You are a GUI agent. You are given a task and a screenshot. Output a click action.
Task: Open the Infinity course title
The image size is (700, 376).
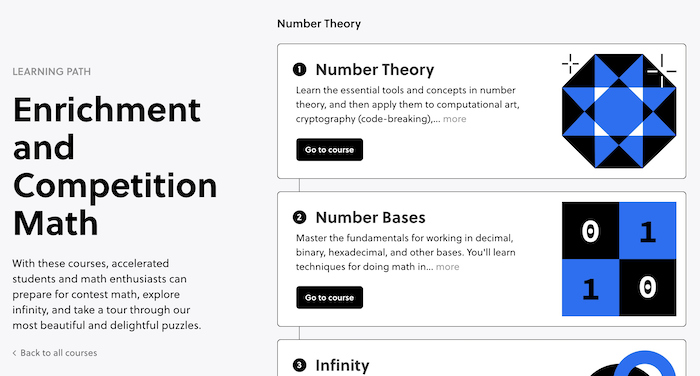click(342, 365)
